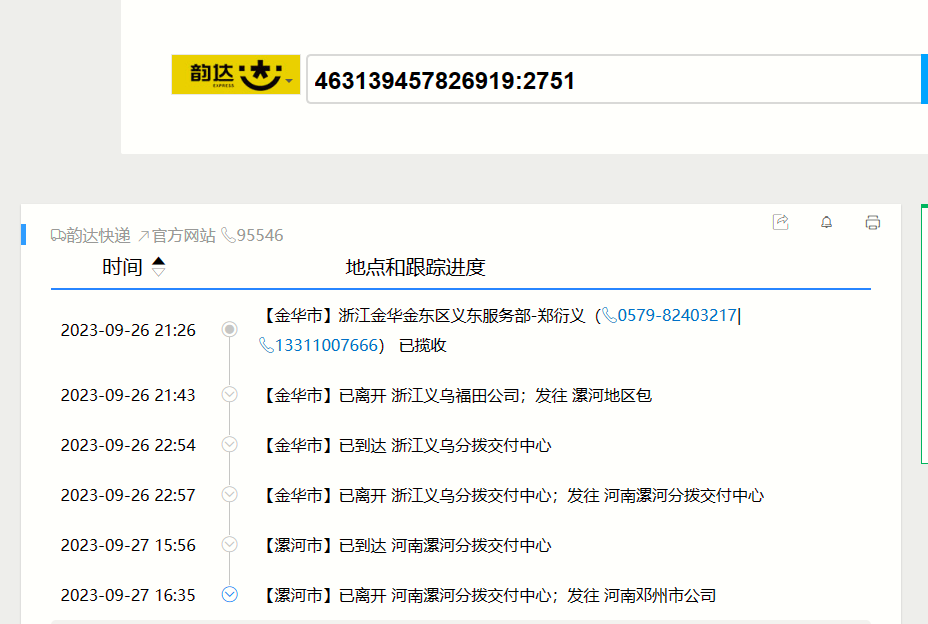Click the blue marker for 16:35 entry
The height and width of the screenshot is (624, 928).
click(x=230, y=594)
